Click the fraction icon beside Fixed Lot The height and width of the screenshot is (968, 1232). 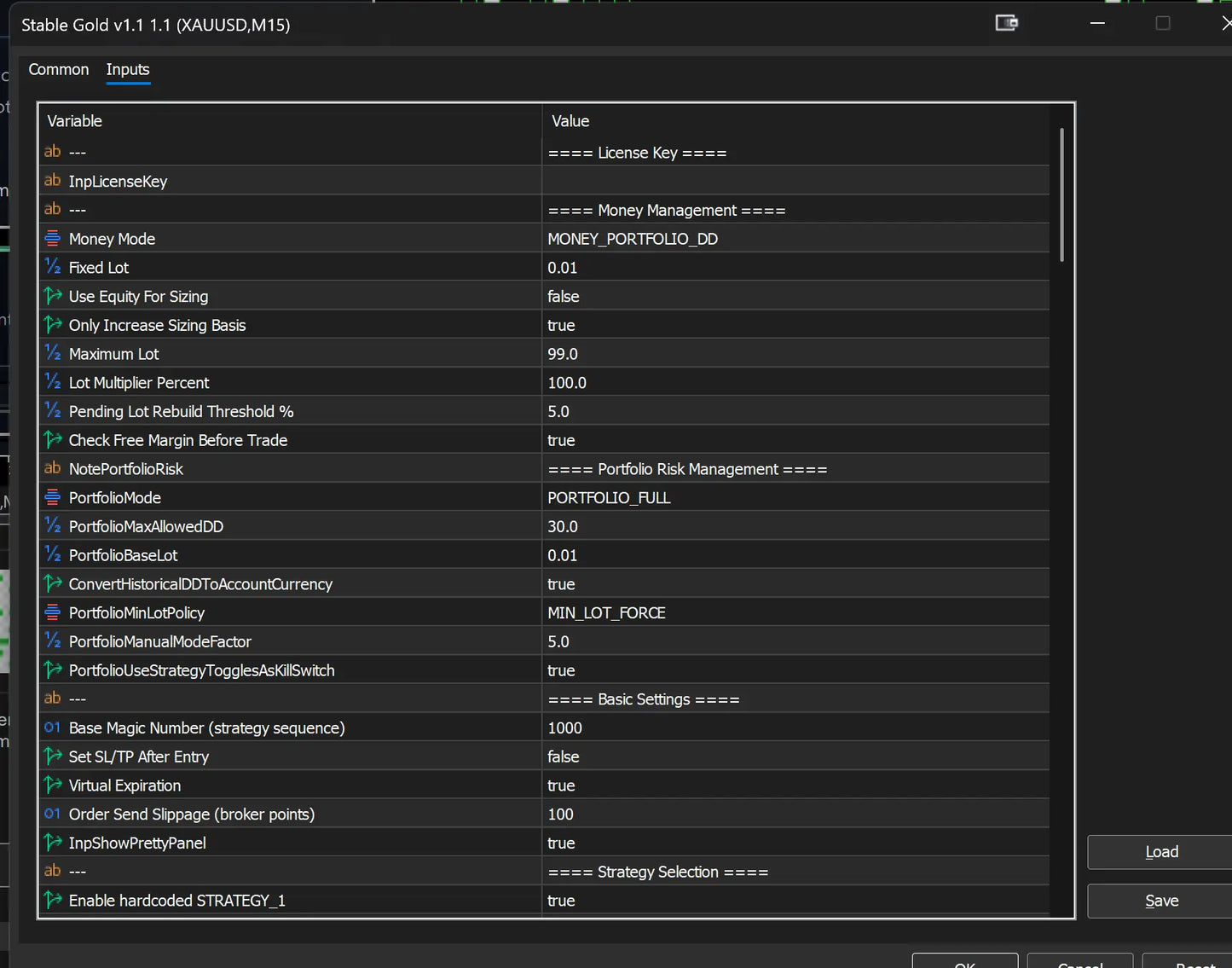coord(53,267)
